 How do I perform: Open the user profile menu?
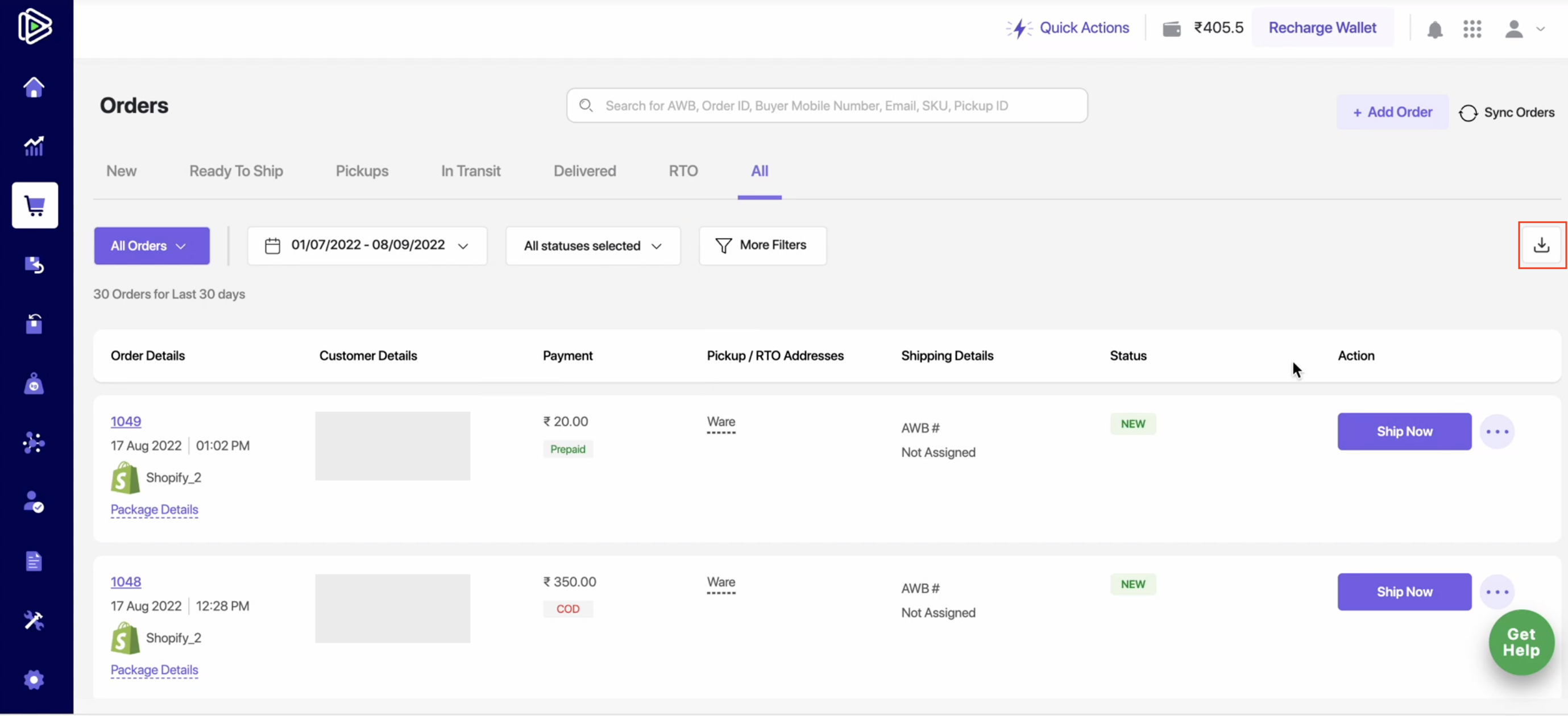(x=1524, y=28)
